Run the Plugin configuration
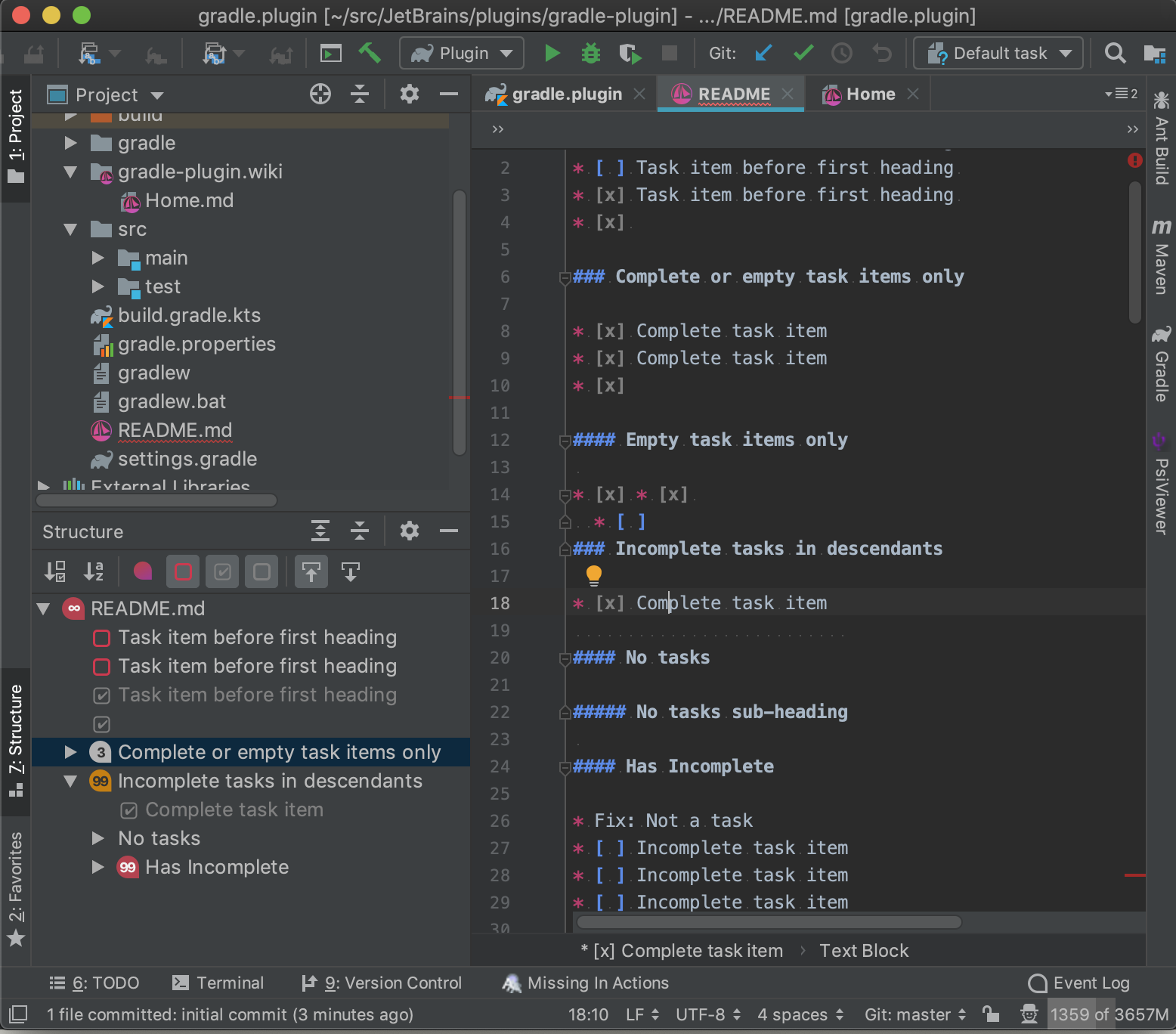The height and width of the screenshot is (1034, 1176). [552, 53]
